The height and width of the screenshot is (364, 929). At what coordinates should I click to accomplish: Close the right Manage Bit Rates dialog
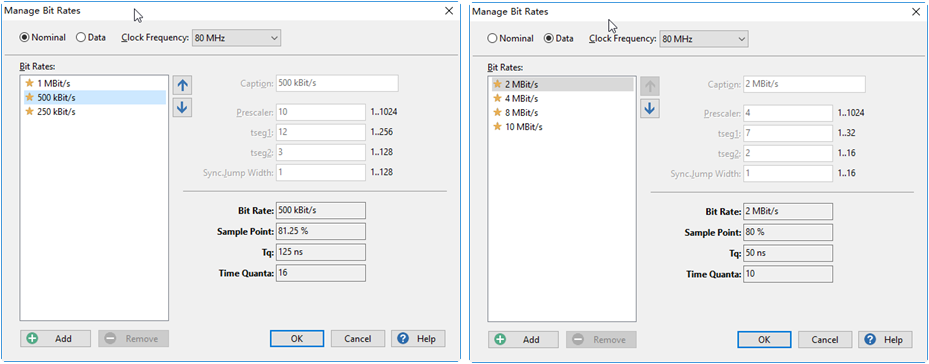[917, 11]
